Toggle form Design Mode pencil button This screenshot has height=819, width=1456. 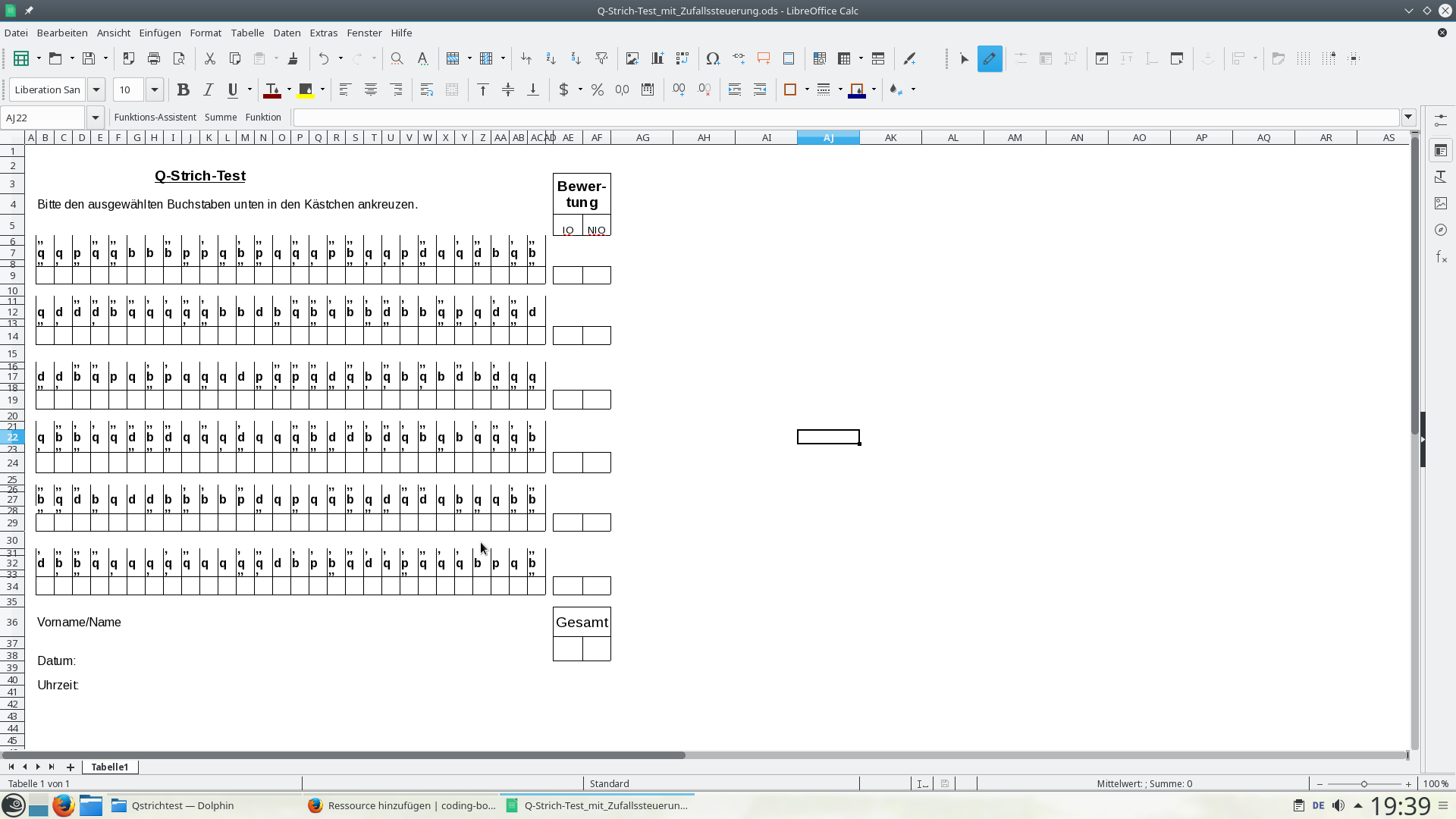990,58
